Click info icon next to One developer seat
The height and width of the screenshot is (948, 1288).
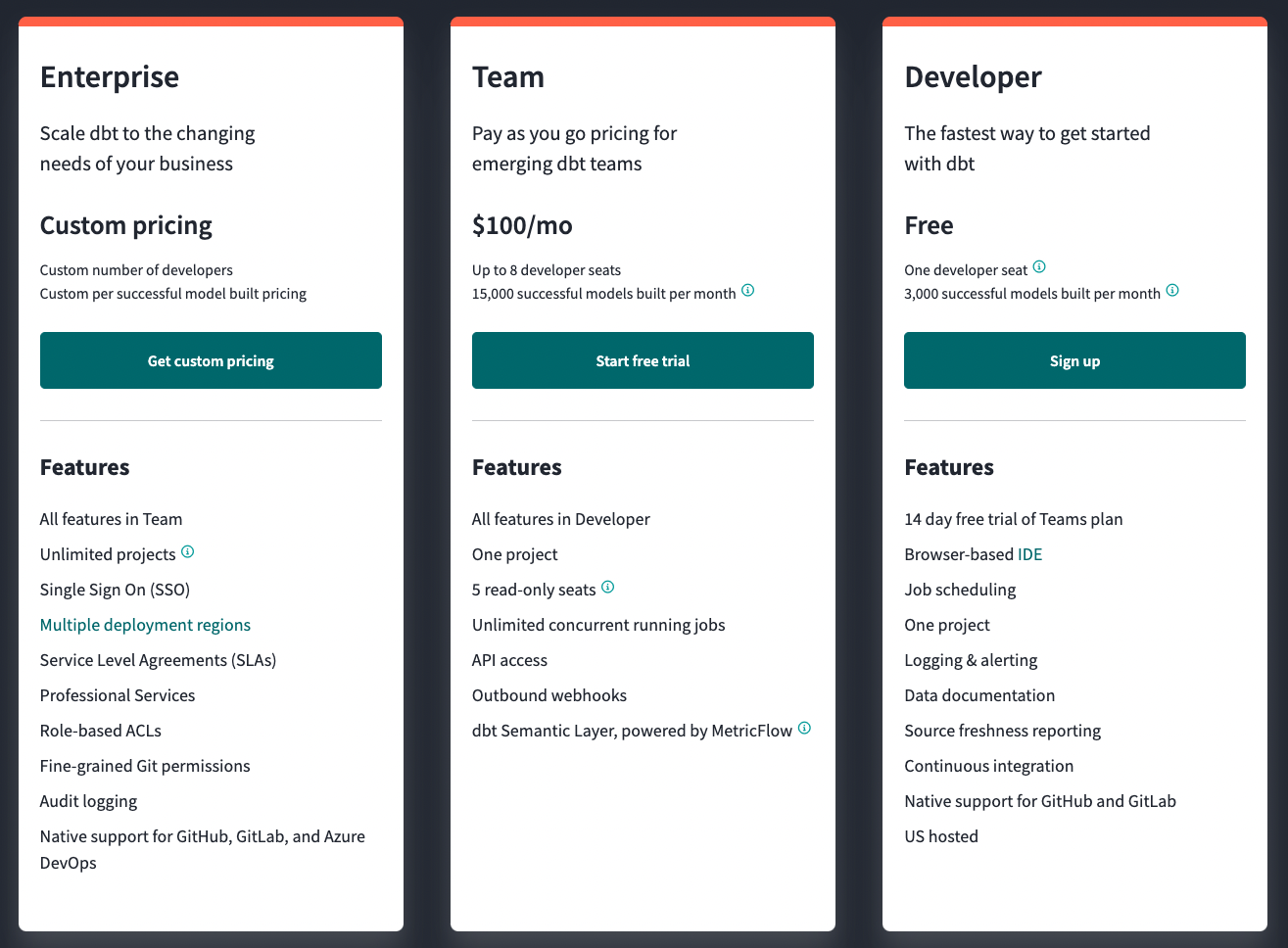pyautogui.click(x=1040, y=266)
